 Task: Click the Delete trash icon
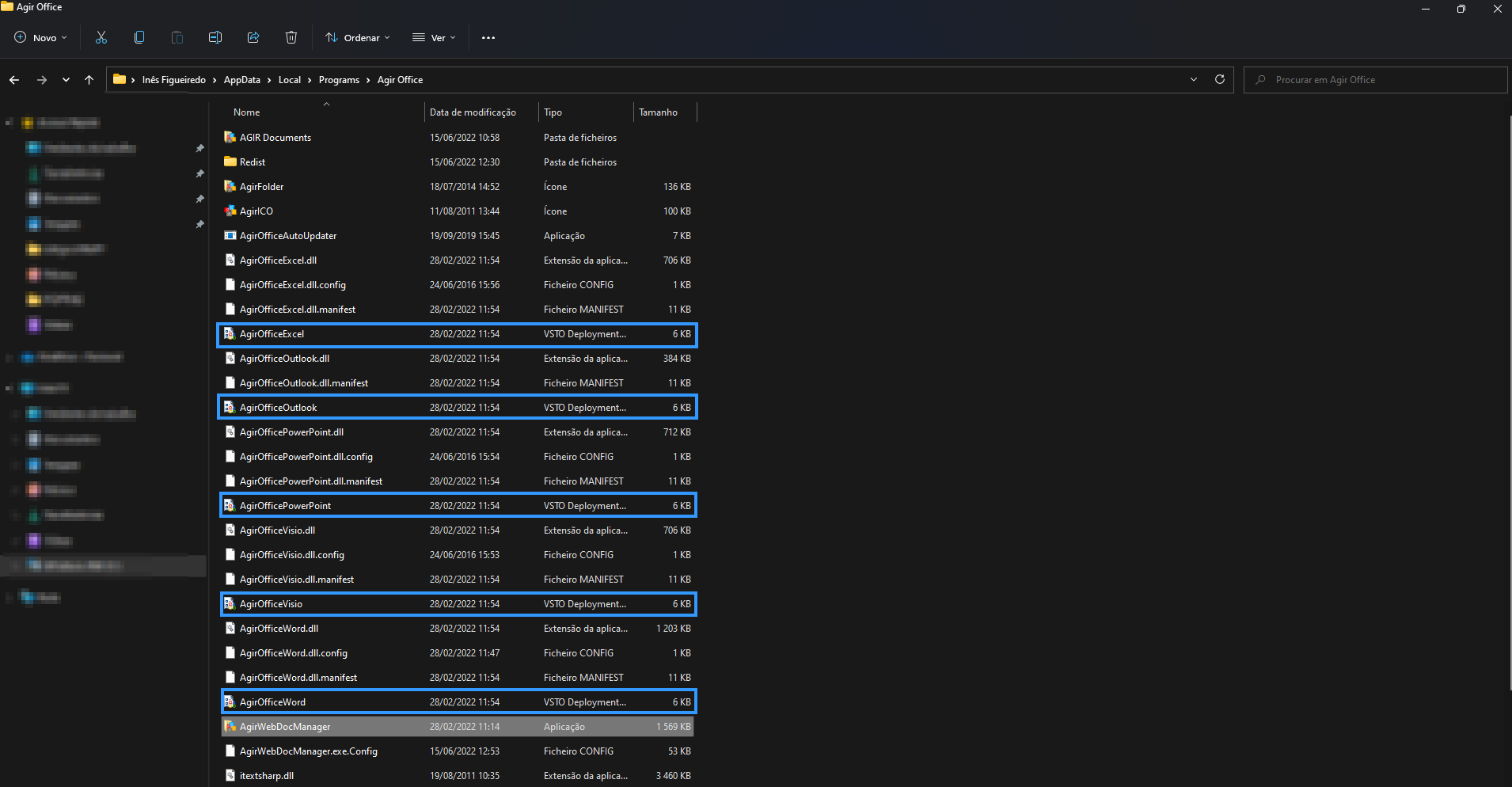pos(291,37)
